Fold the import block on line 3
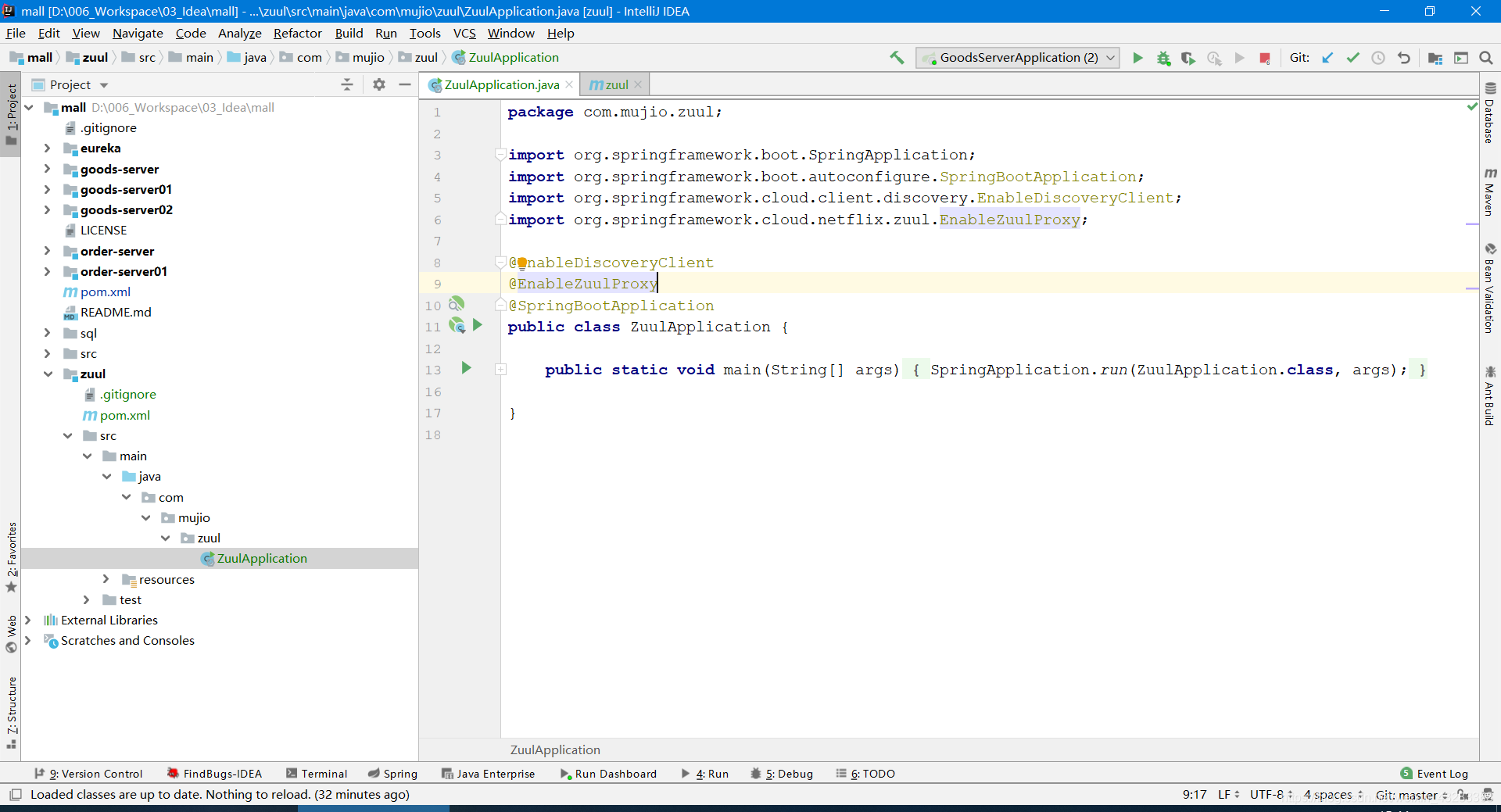 tap(500, 154)
